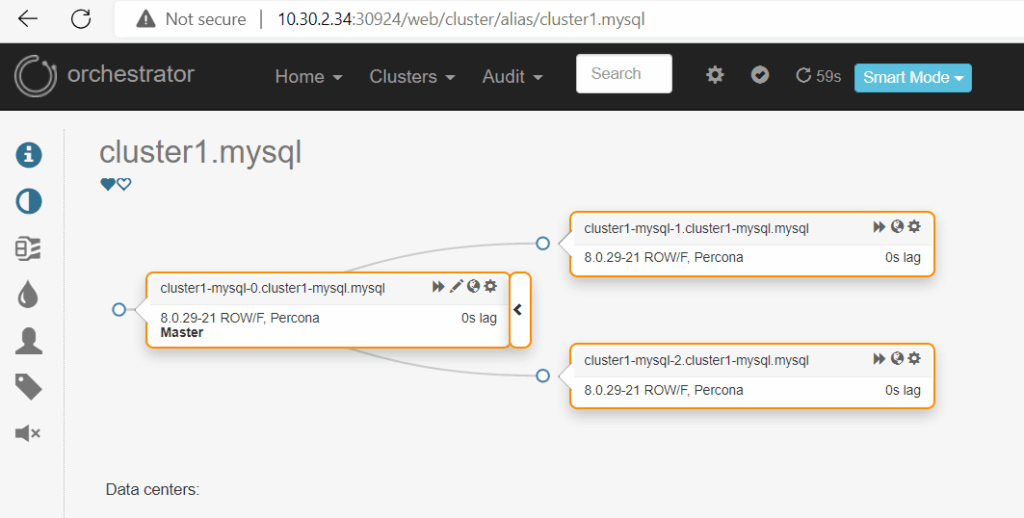The width and height of the screenshot is (1024, 518).
Task: Click the cluster1-mysql-1.cluster1-mysql.mysql hostname
Action: (x=696, y=229)
